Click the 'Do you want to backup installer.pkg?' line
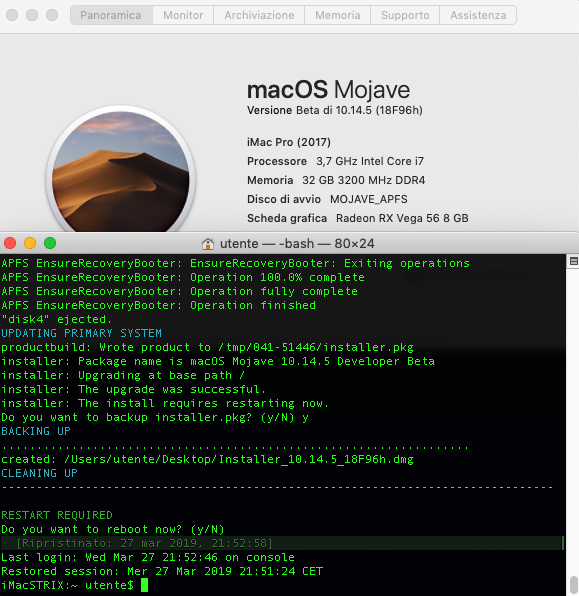 155,417
